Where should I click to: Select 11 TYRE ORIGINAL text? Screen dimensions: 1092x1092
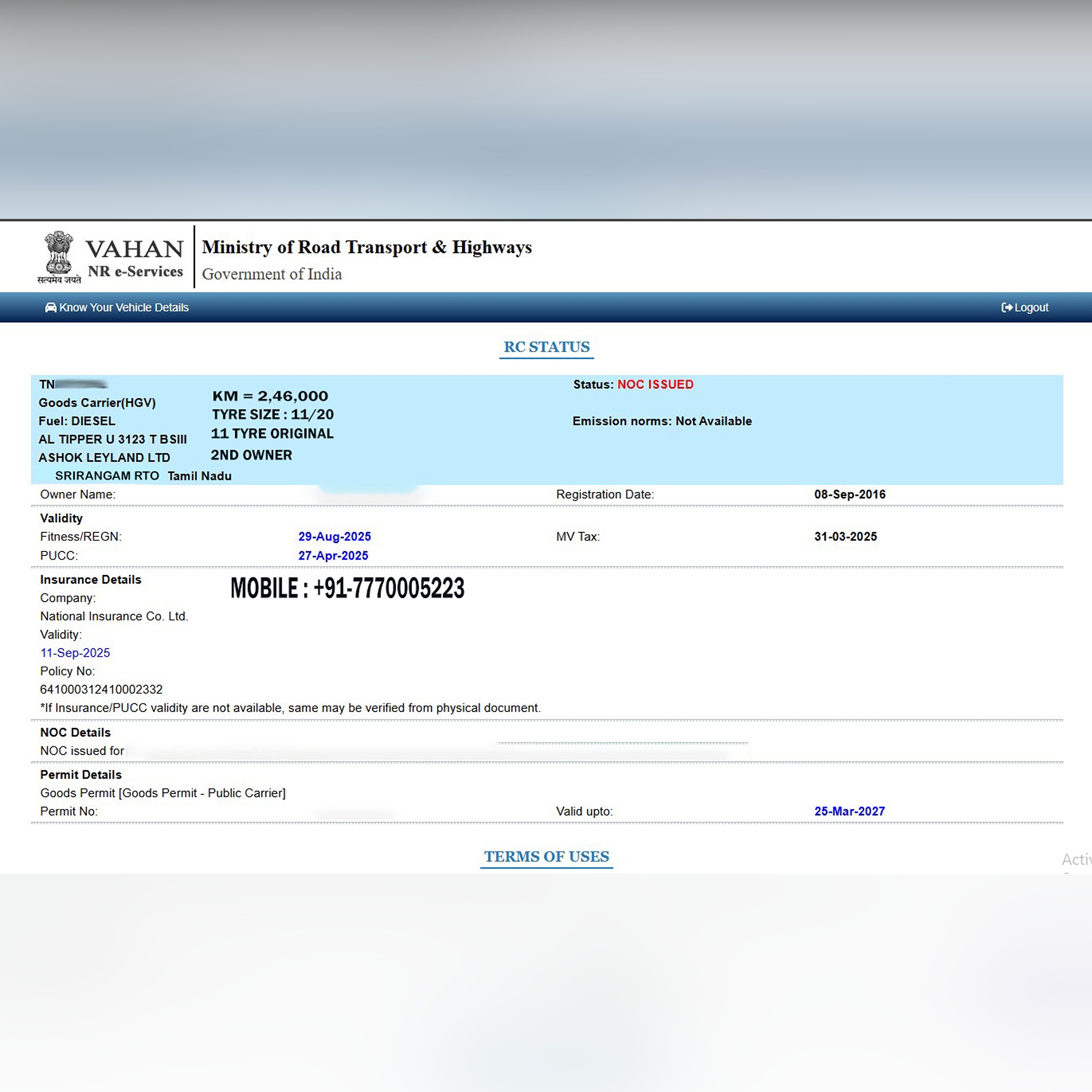(272, 434)
